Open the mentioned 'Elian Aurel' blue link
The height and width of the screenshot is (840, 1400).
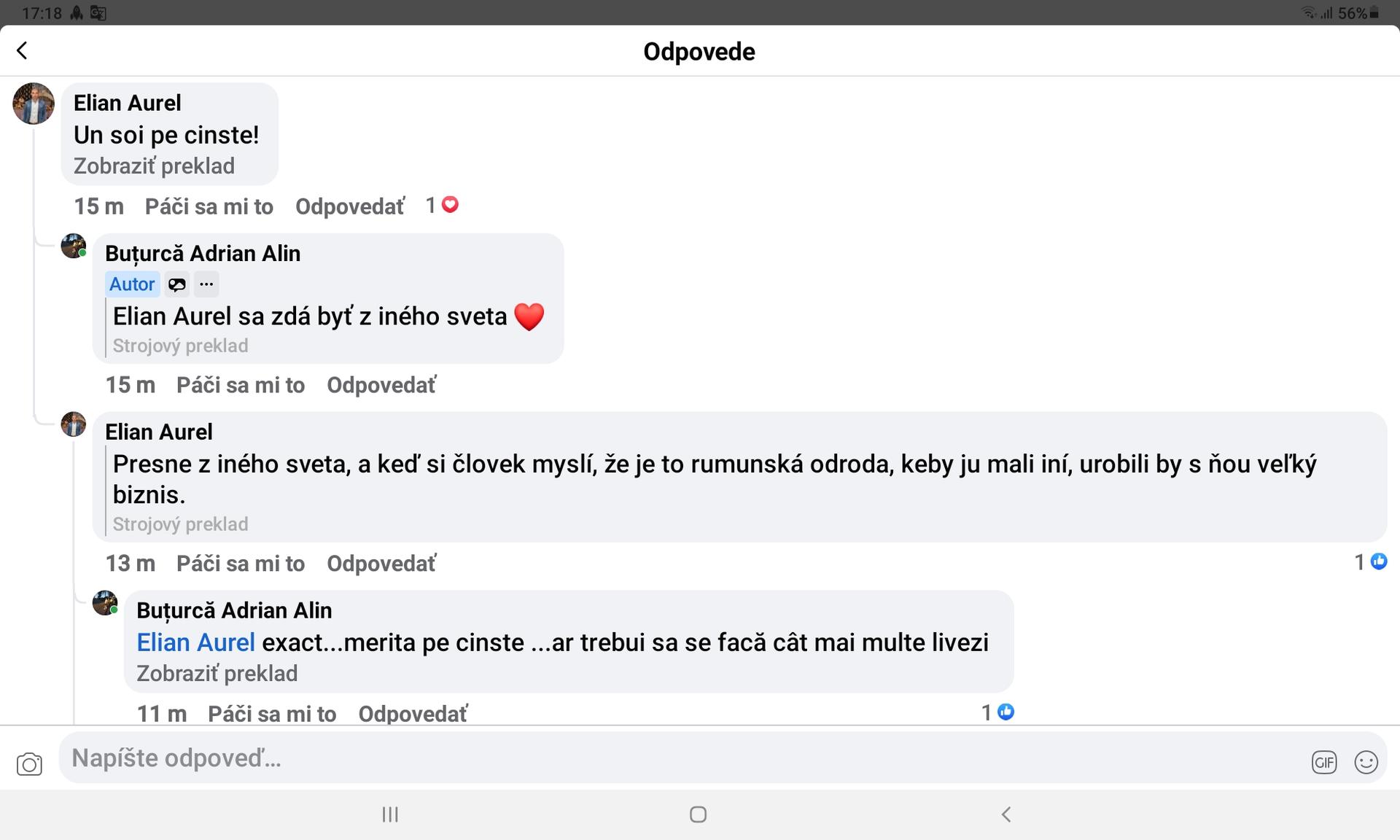point(196,642)
